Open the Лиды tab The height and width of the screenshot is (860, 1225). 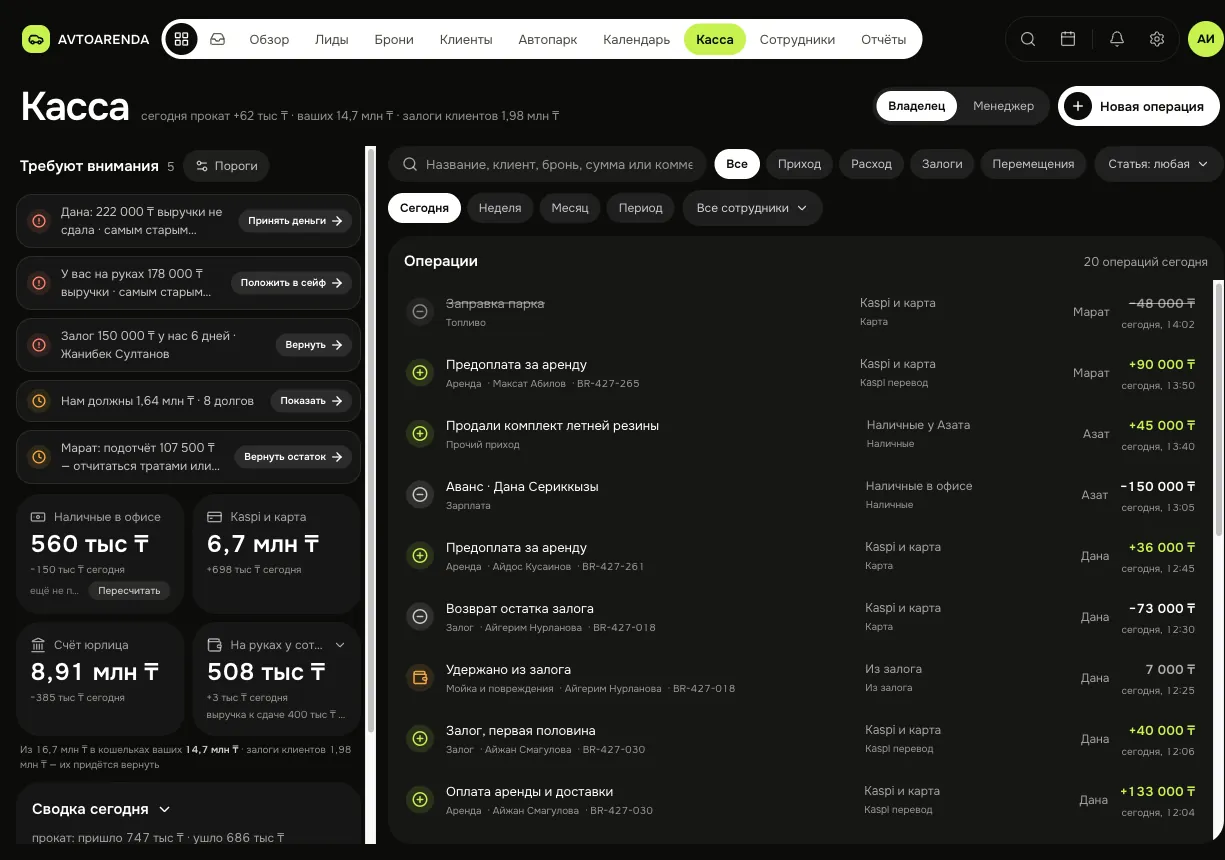[x=331, y=40]
